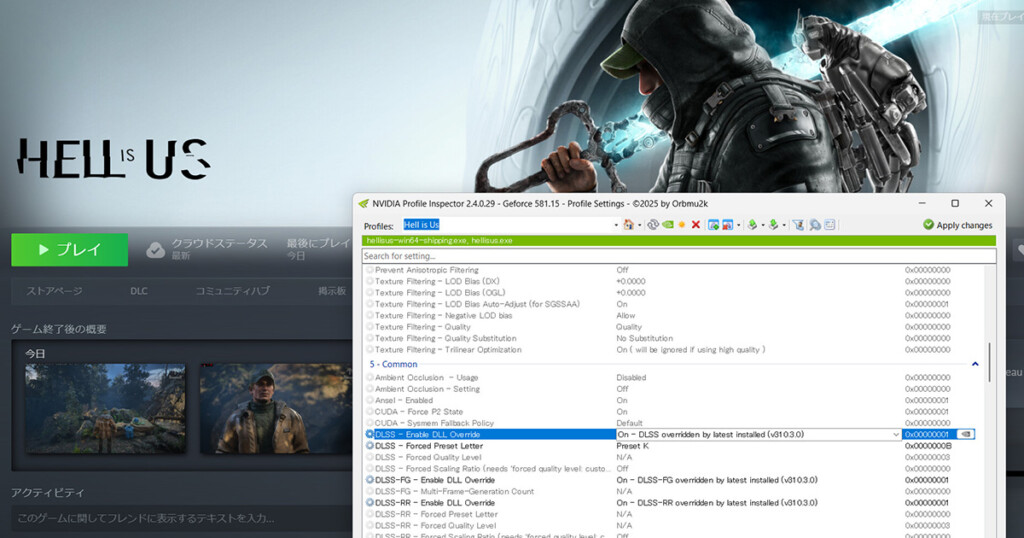This screenshot has height=538, width=1024.
Task: Export the profile with the green up-arrow icon
Action: (752, 225)
